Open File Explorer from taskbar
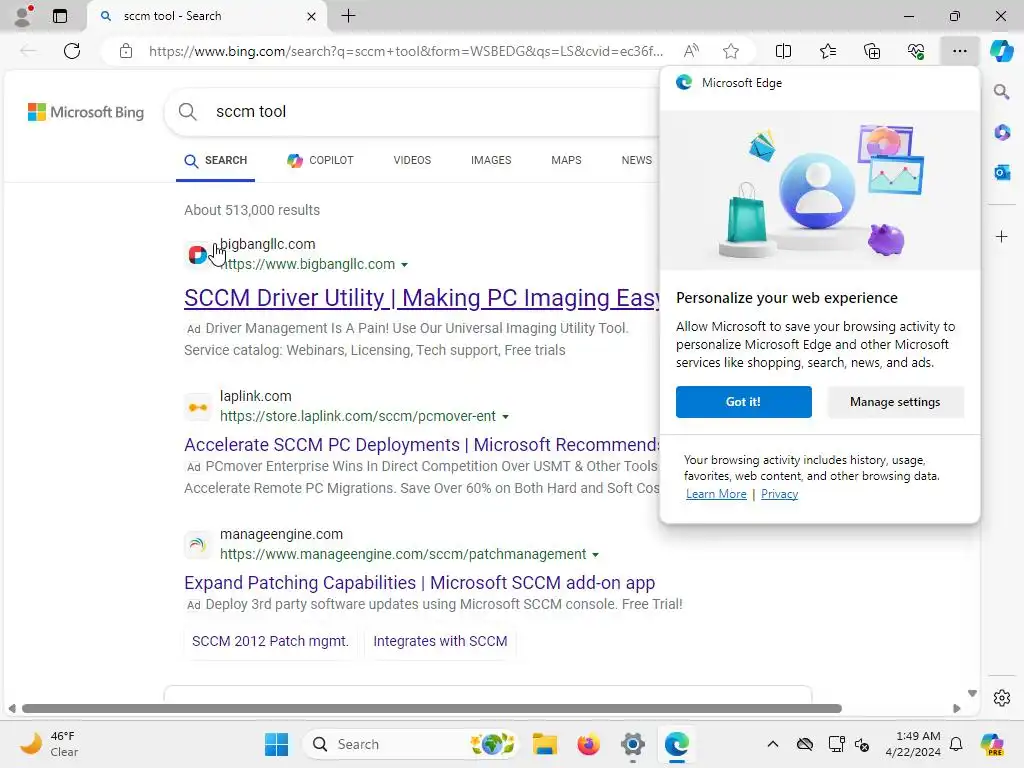Viewport: 1024px width, 768px height. tap(544, 744)
